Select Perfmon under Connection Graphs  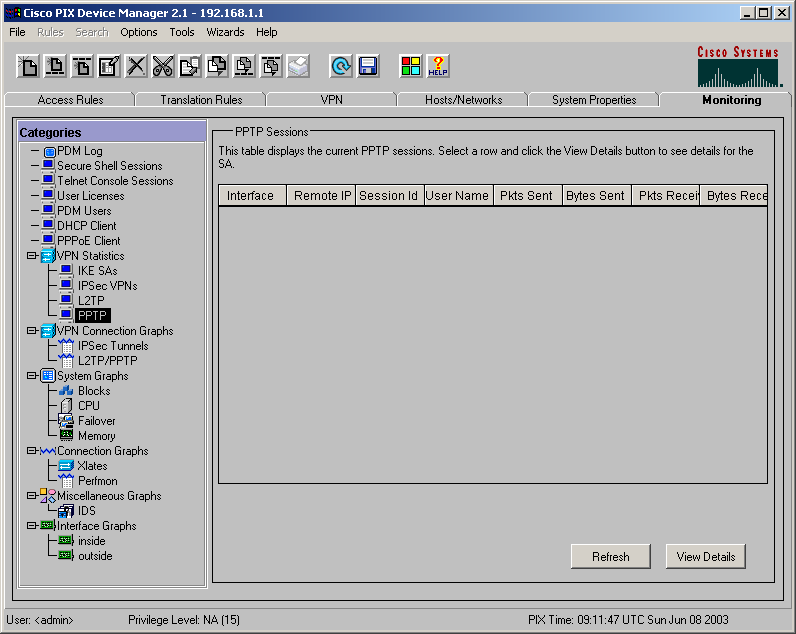pos(97,481)
